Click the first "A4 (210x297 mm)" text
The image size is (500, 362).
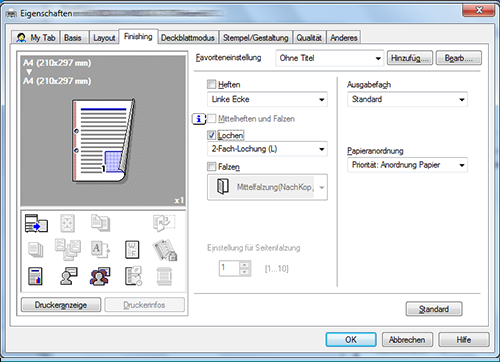(57, 63)
